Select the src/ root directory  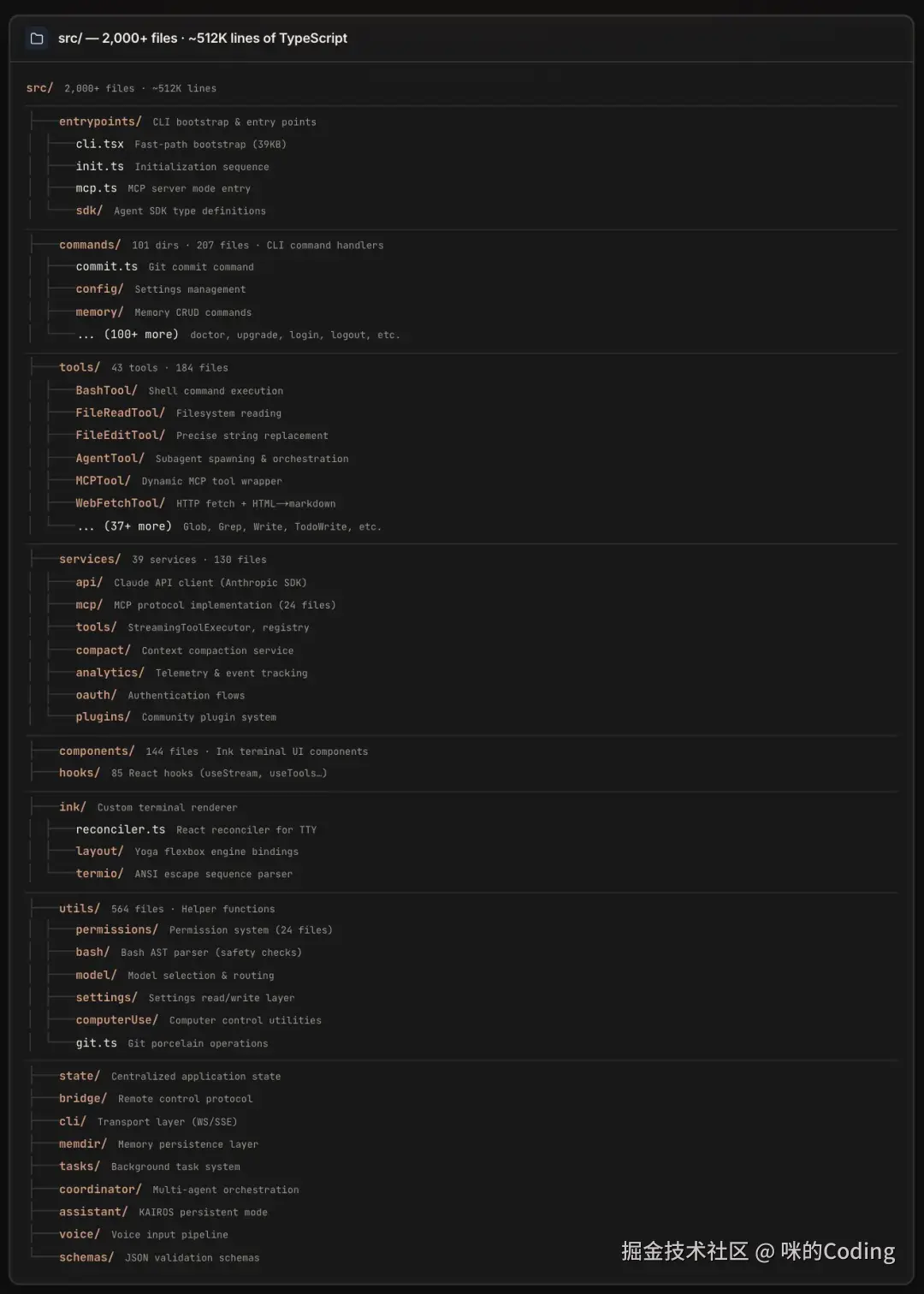click(x=39, y=88)
